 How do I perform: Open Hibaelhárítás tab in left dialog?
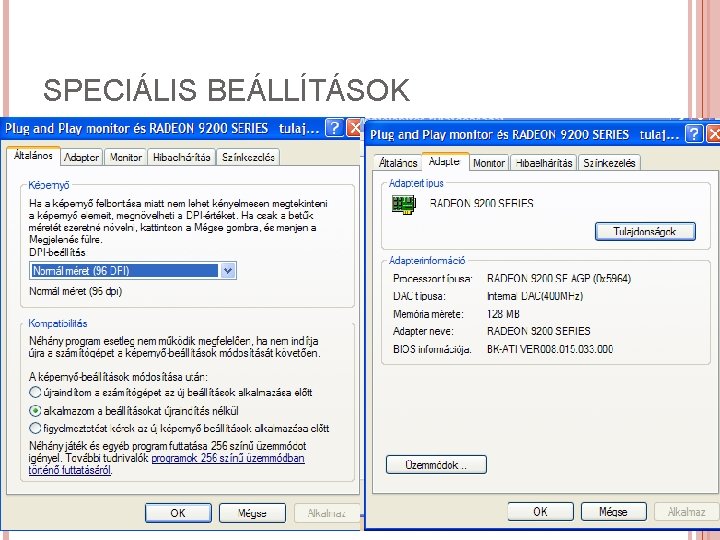pos(181,157)
